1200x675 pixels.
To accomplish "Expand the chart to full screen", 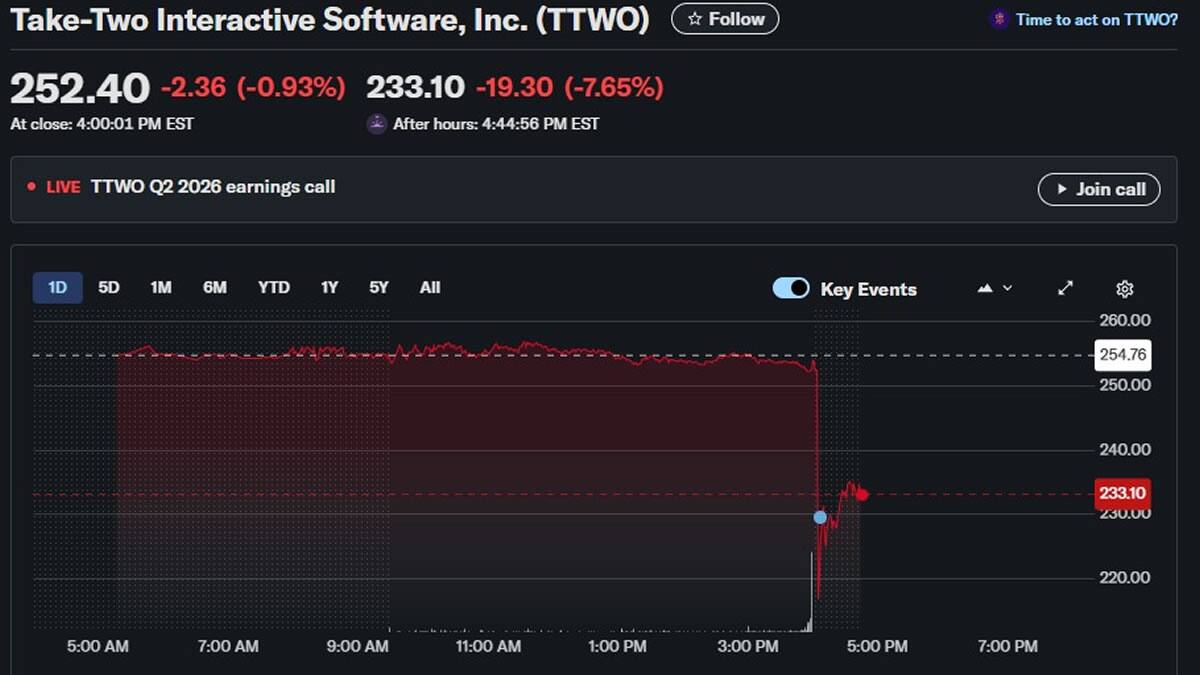I will click(x=1066, y=288).
